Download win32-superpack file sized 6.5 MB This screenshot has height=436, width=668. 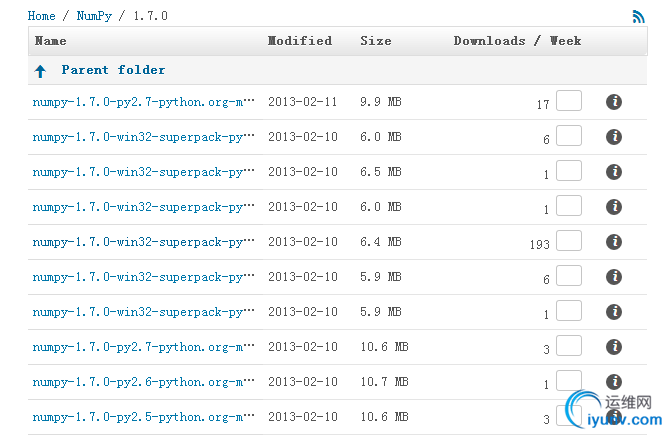pos(144,172)
